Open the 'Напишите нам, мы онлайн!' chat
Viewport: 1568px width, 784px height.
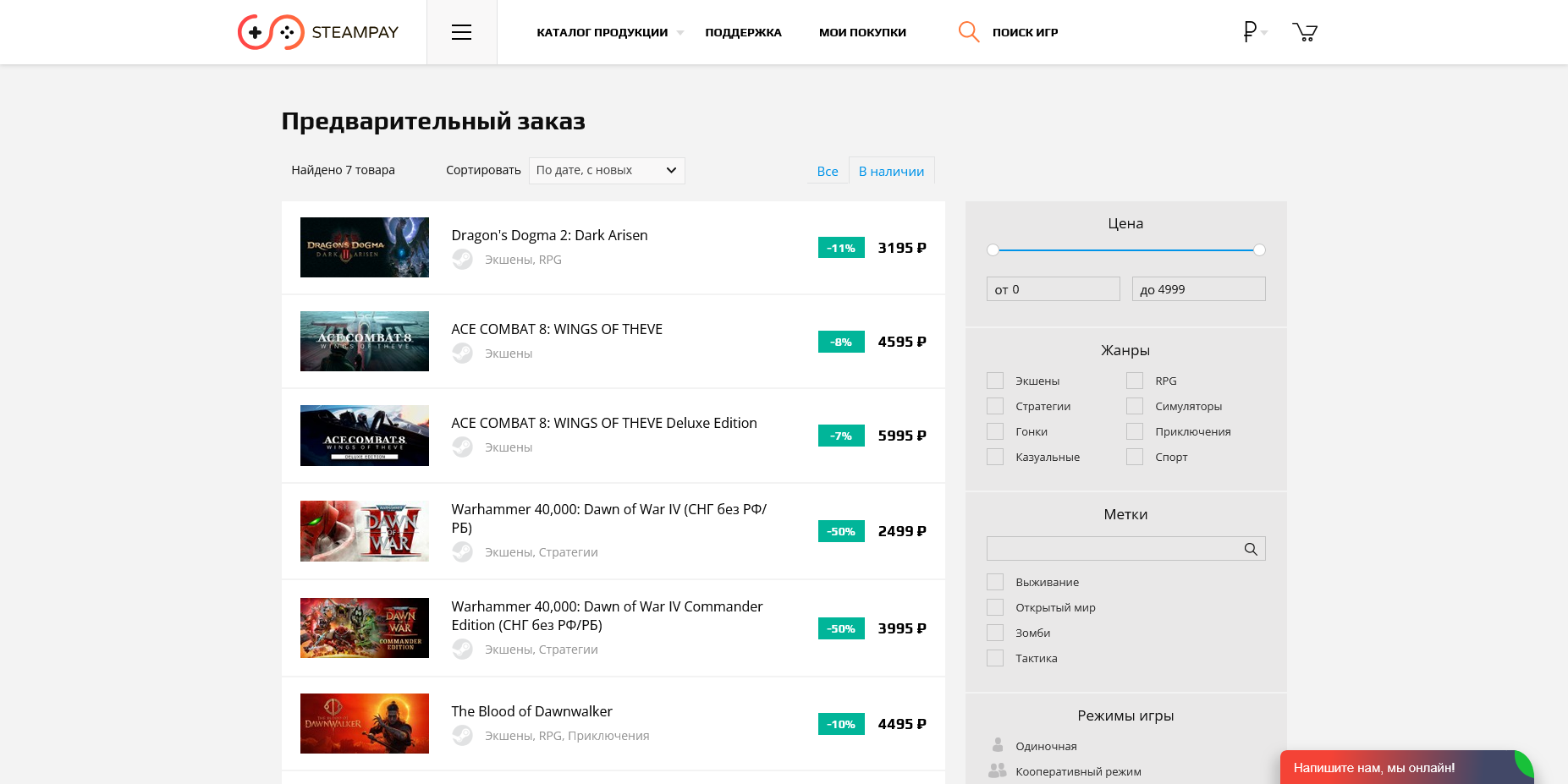pos(1407,767)
